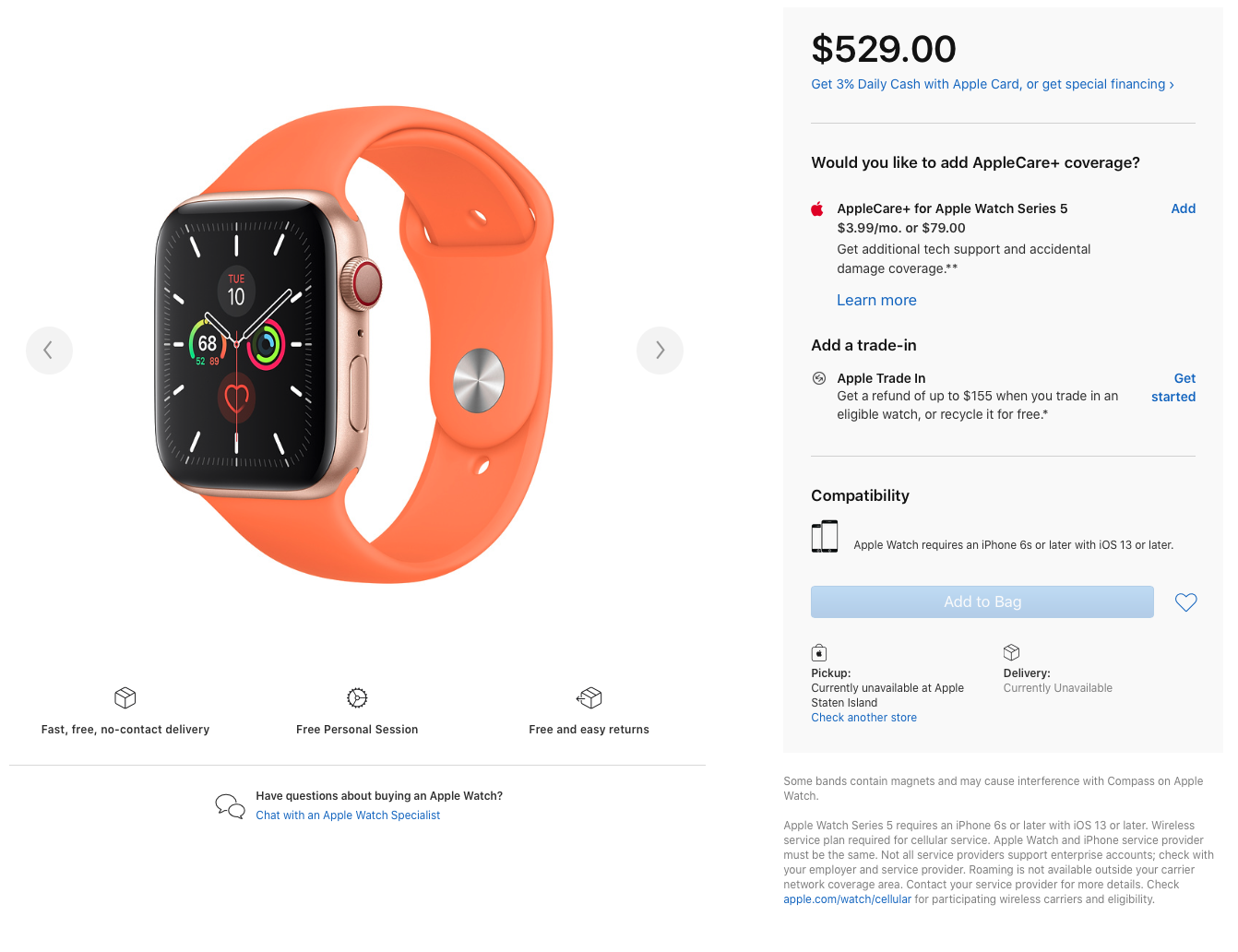Click the free returns box icon
Screen dimensions: 1238x952
click(x=589, y=697)
